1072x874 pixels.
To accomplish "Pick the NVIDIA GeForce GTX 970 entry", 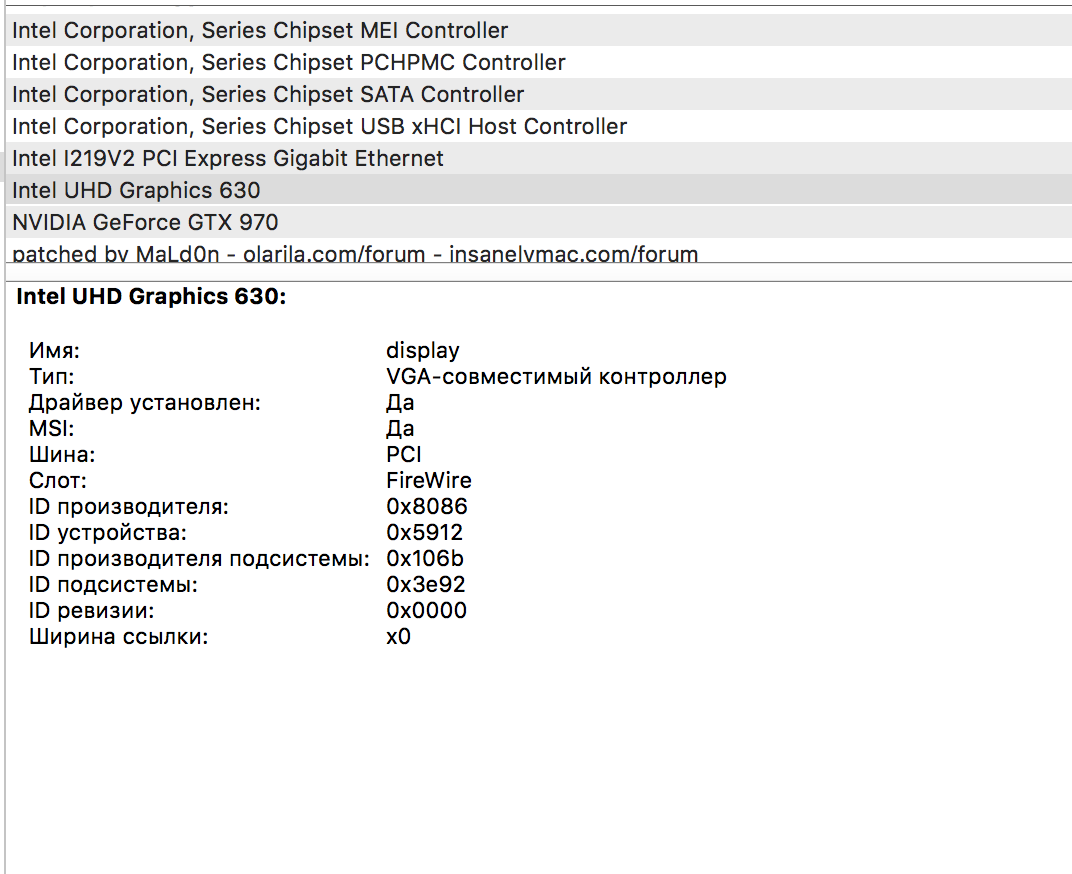I will point(145,223).
